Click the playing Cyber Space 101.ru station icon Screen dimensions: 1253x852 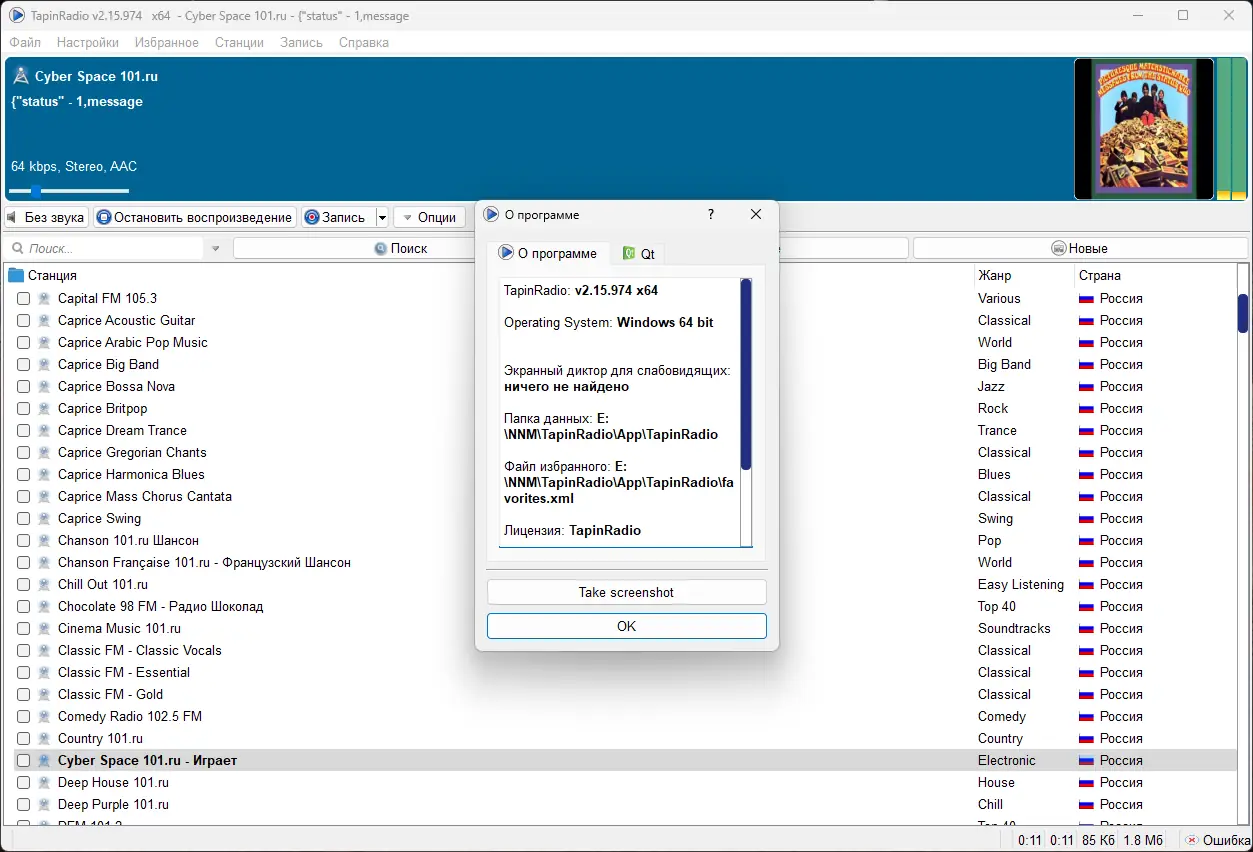tap(44, 760)
